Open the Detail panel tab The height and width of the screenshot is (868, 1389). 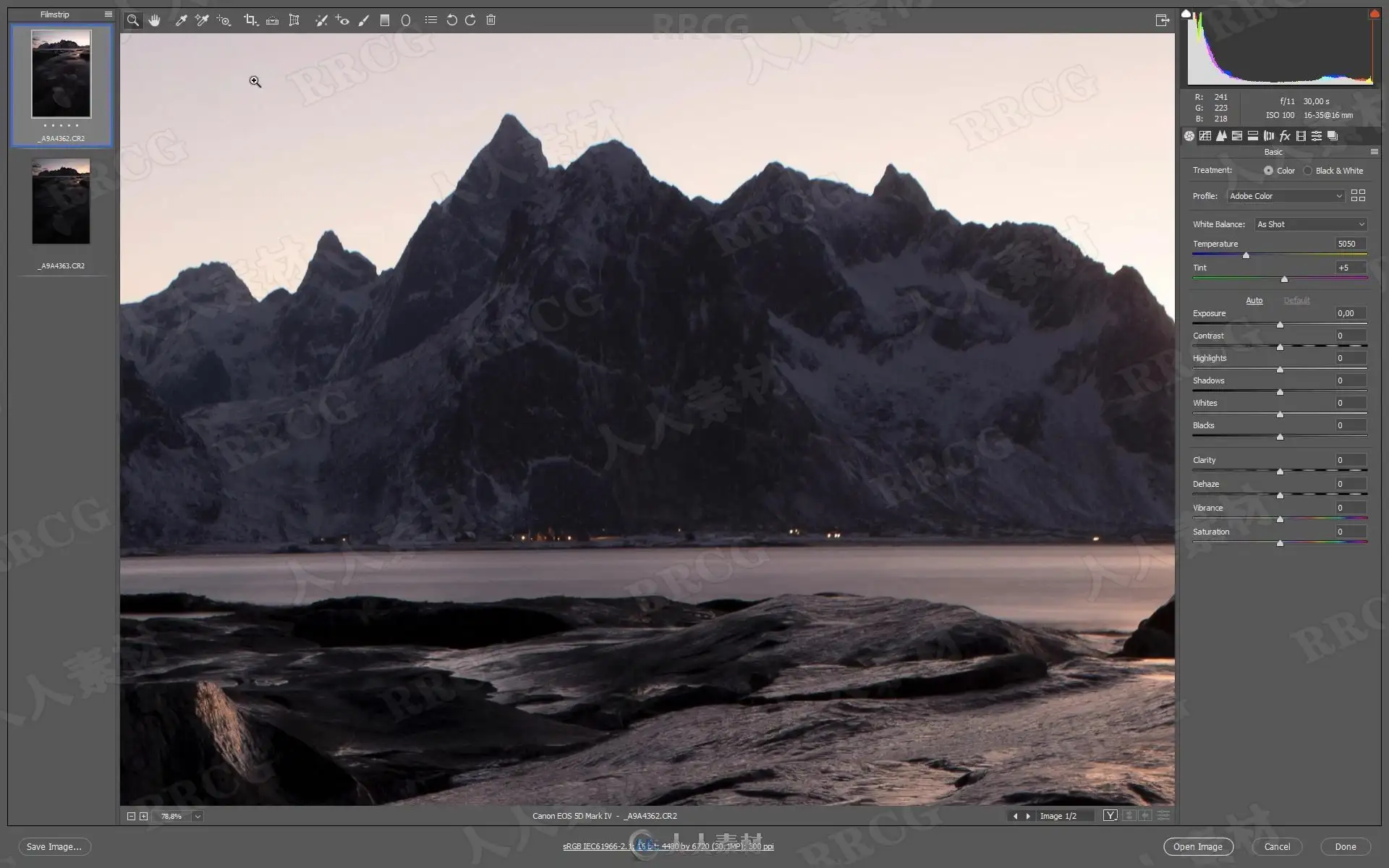coord(1221,136)
